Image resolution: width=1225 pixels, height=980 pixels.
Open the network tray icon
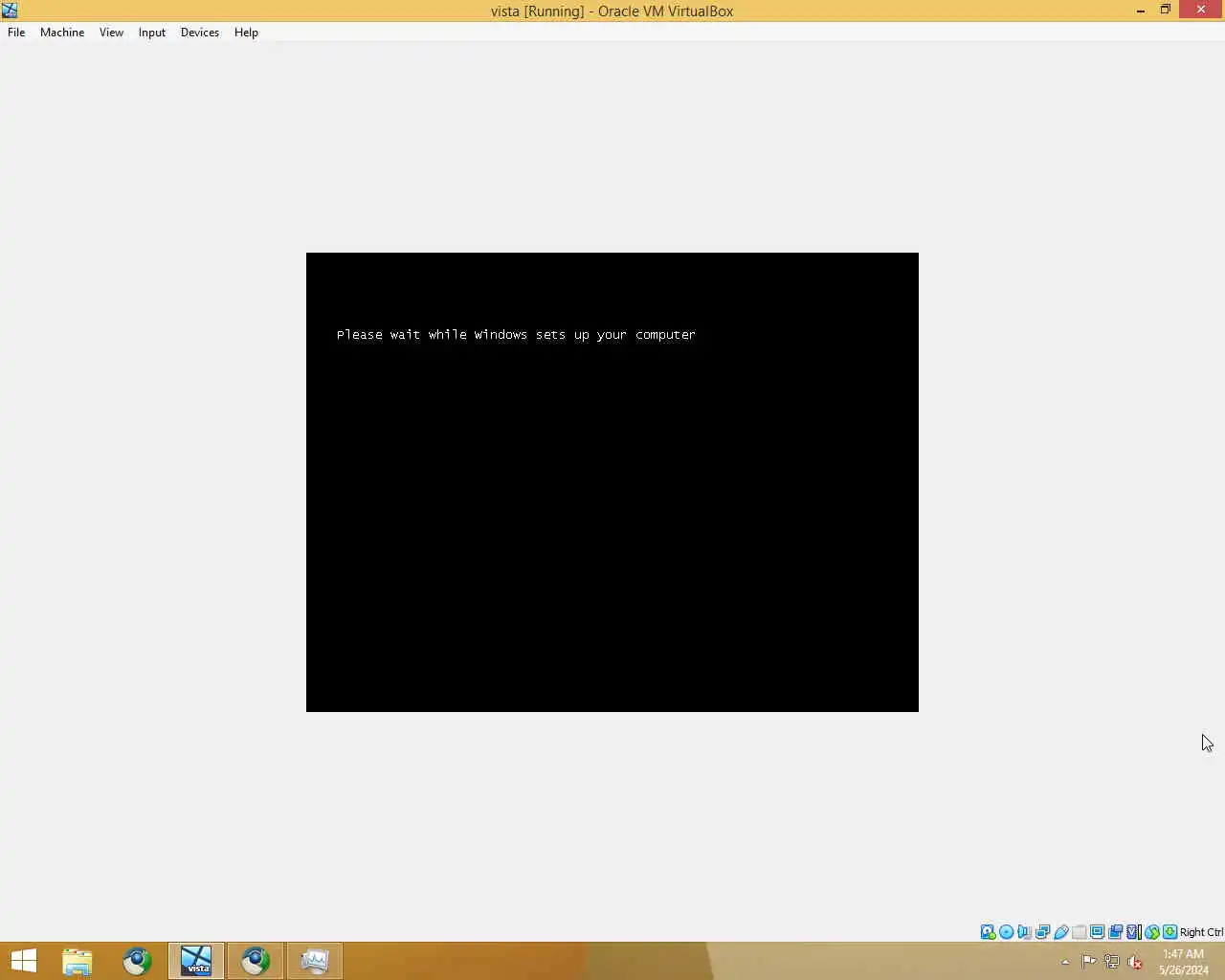[x=1112, y=962]
